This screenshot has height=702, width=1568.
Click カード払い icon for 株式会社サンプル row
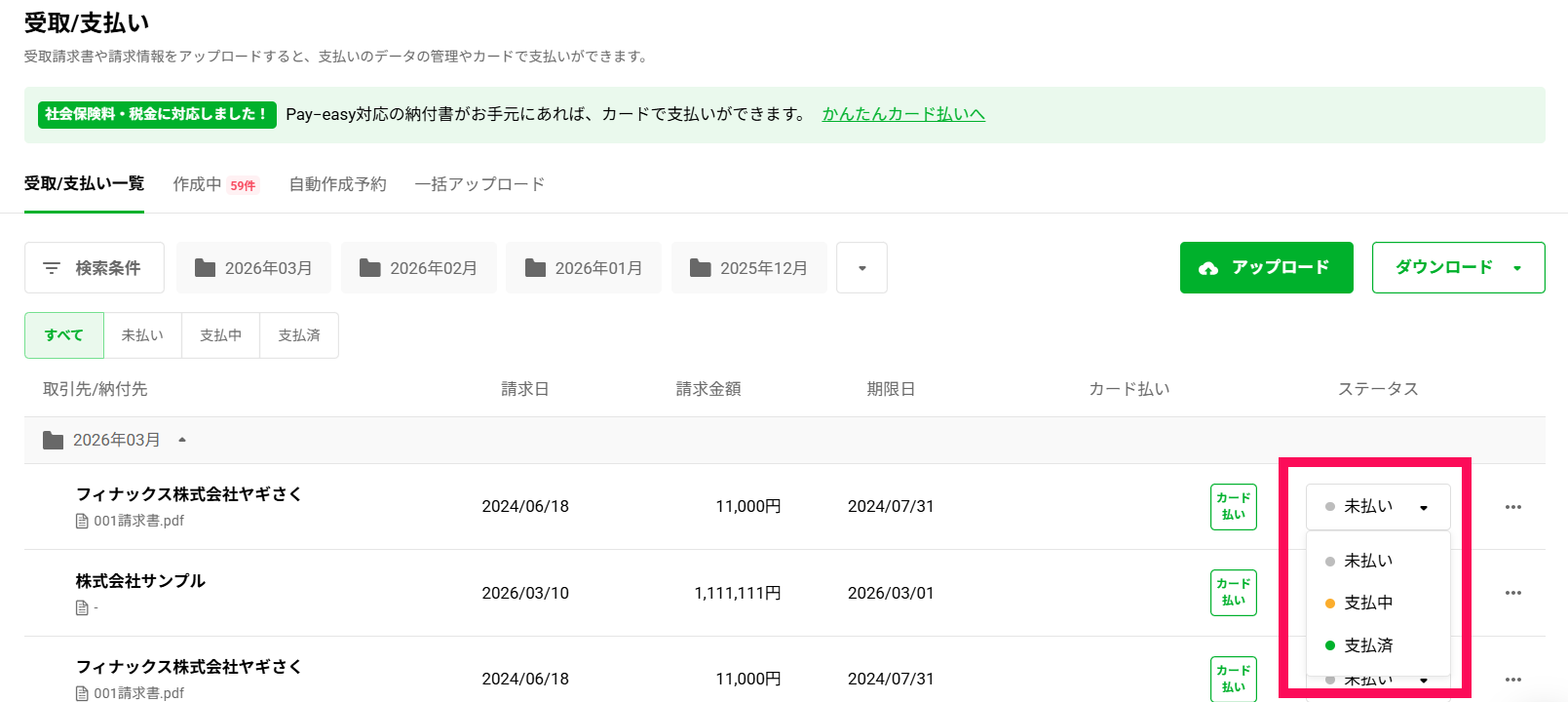point(1234,592)
